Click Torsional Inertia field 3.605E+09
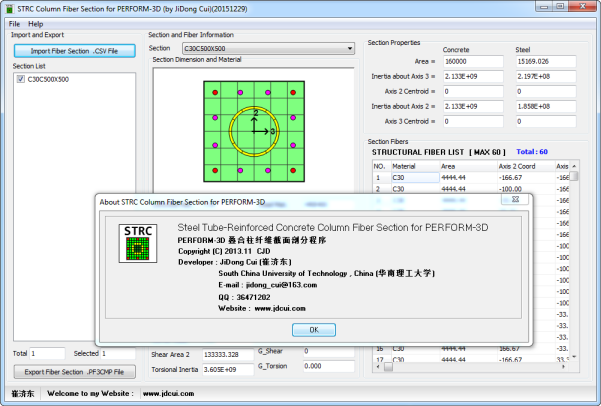This screenshot has height=406, width=601. 228,370
